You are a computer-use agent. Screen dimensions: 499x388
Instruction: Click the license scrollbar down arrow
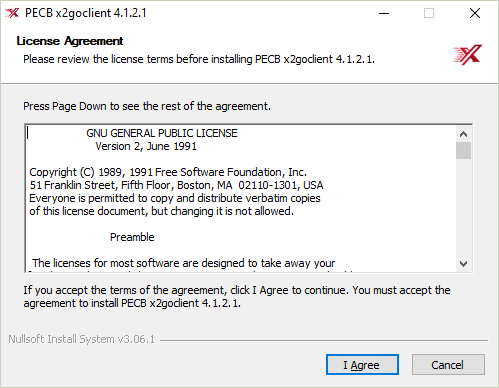(x=463, y=264)
